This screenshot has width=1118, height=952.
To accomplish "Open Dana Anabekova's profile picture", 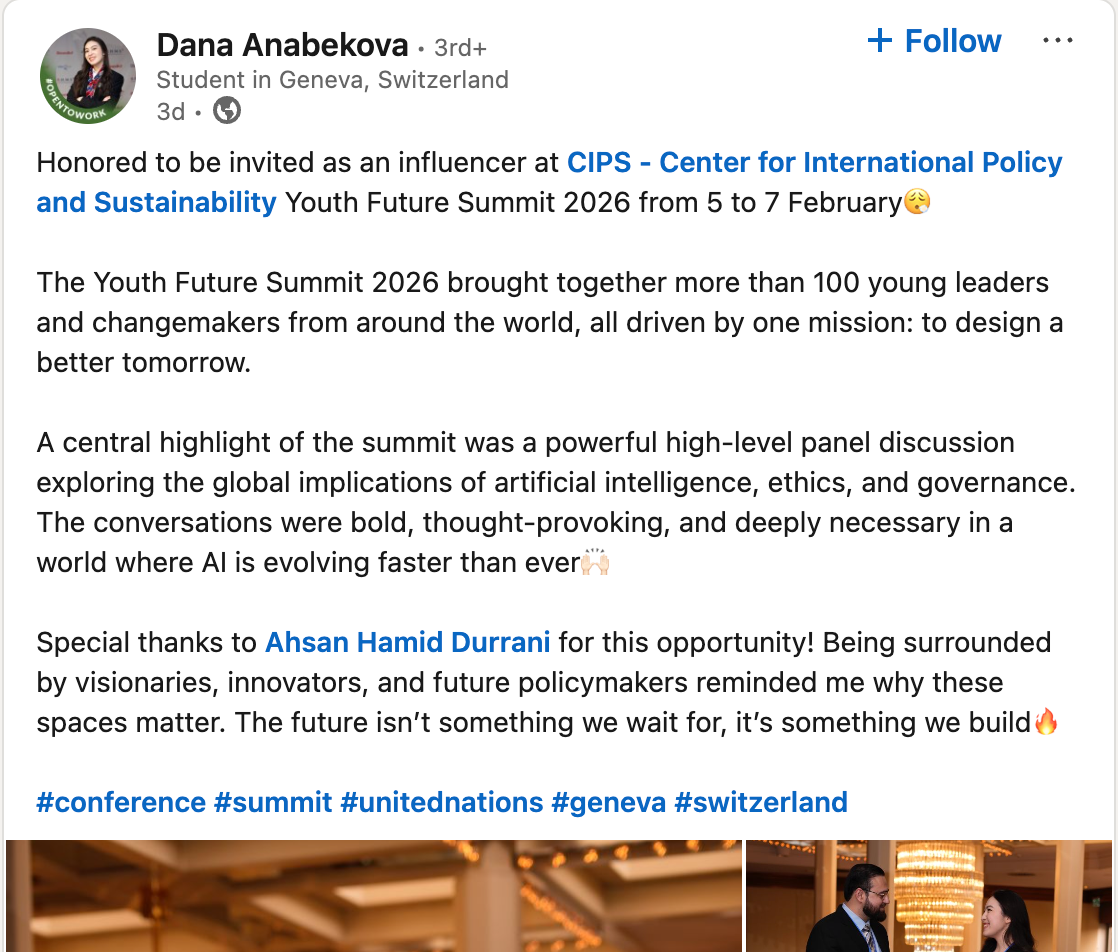I will pos(88,76).
